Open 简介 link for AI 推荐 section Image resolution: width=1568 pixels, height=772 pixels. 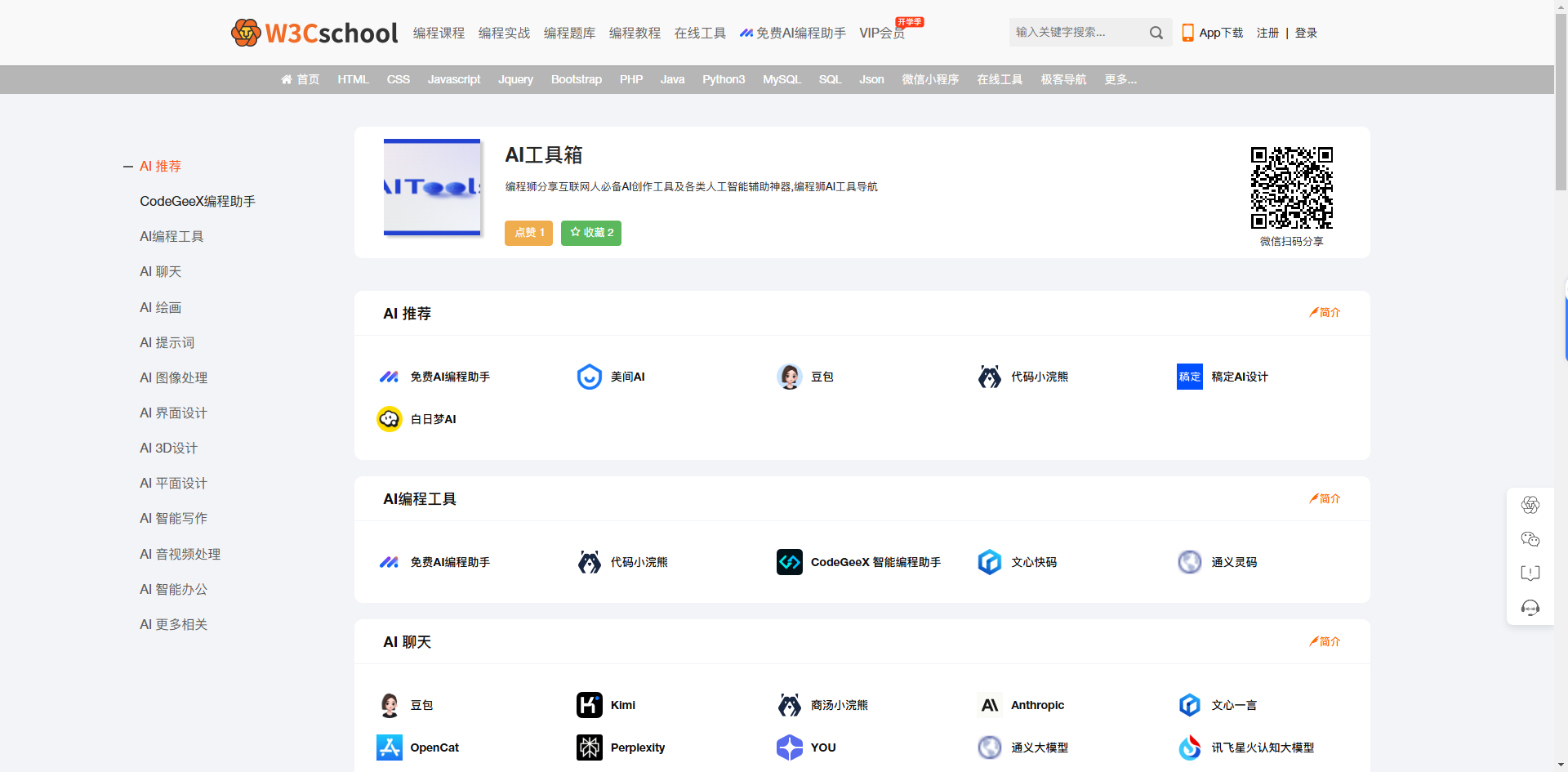[x=1325, y=312]
